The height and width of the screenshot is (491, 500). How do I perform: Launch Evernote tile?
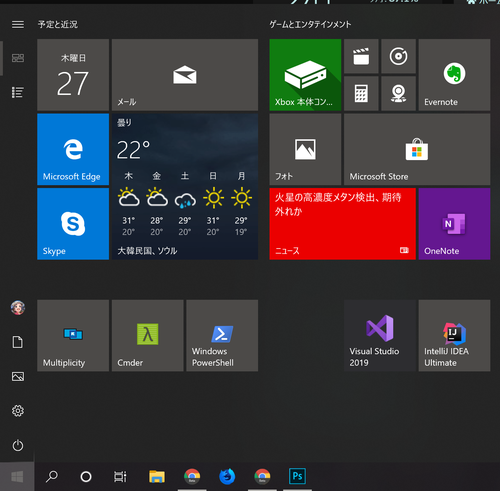tap(454, 75)
